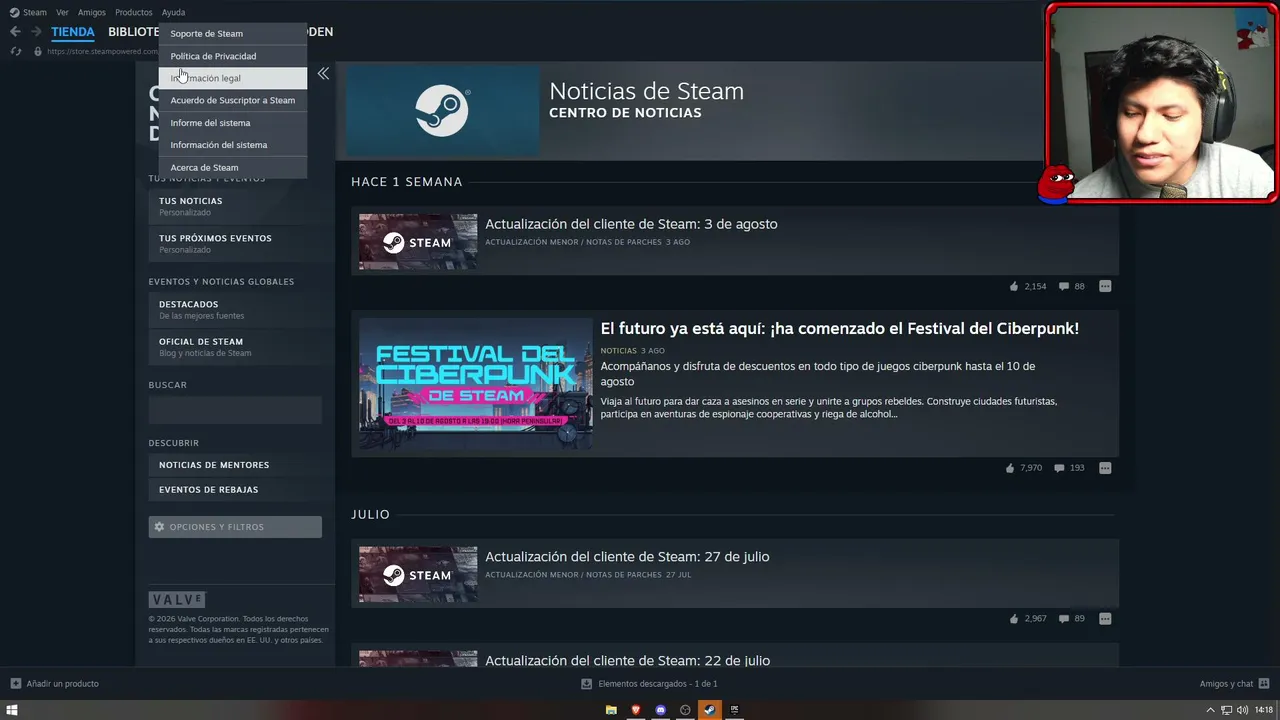Open Noticias de Mentores

click(x=235, y=465)
